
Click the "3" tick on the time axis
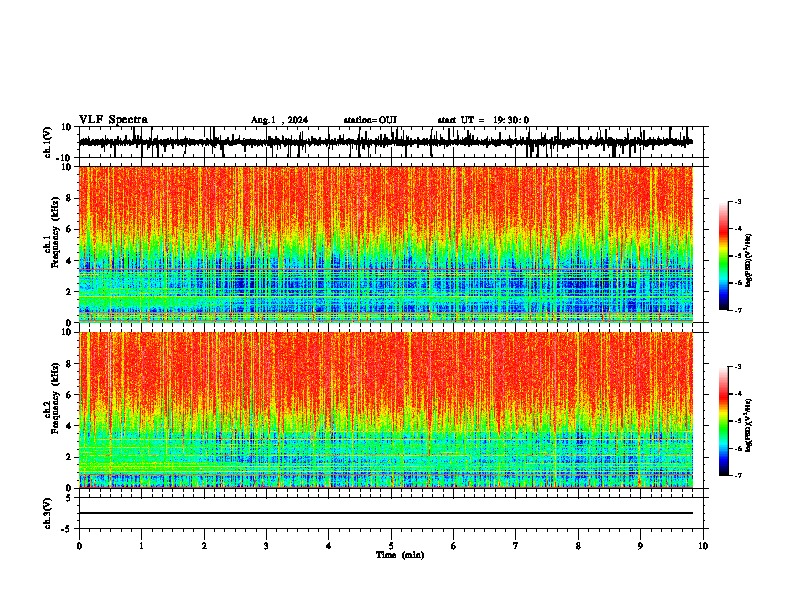[266, 546]
